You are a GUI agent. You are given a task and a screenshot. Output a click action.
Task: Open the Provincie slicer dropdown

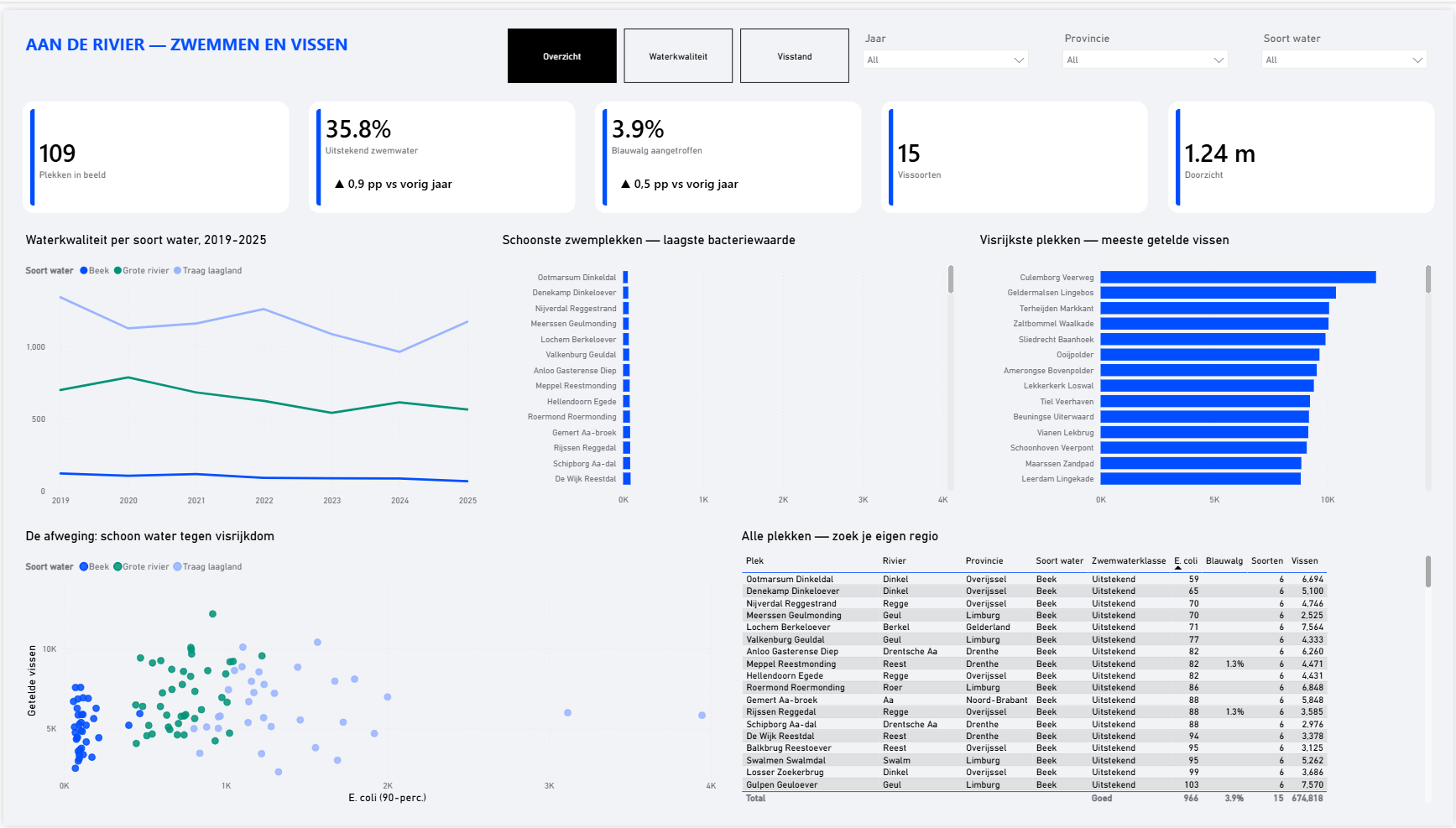(x=1145, y=60)
